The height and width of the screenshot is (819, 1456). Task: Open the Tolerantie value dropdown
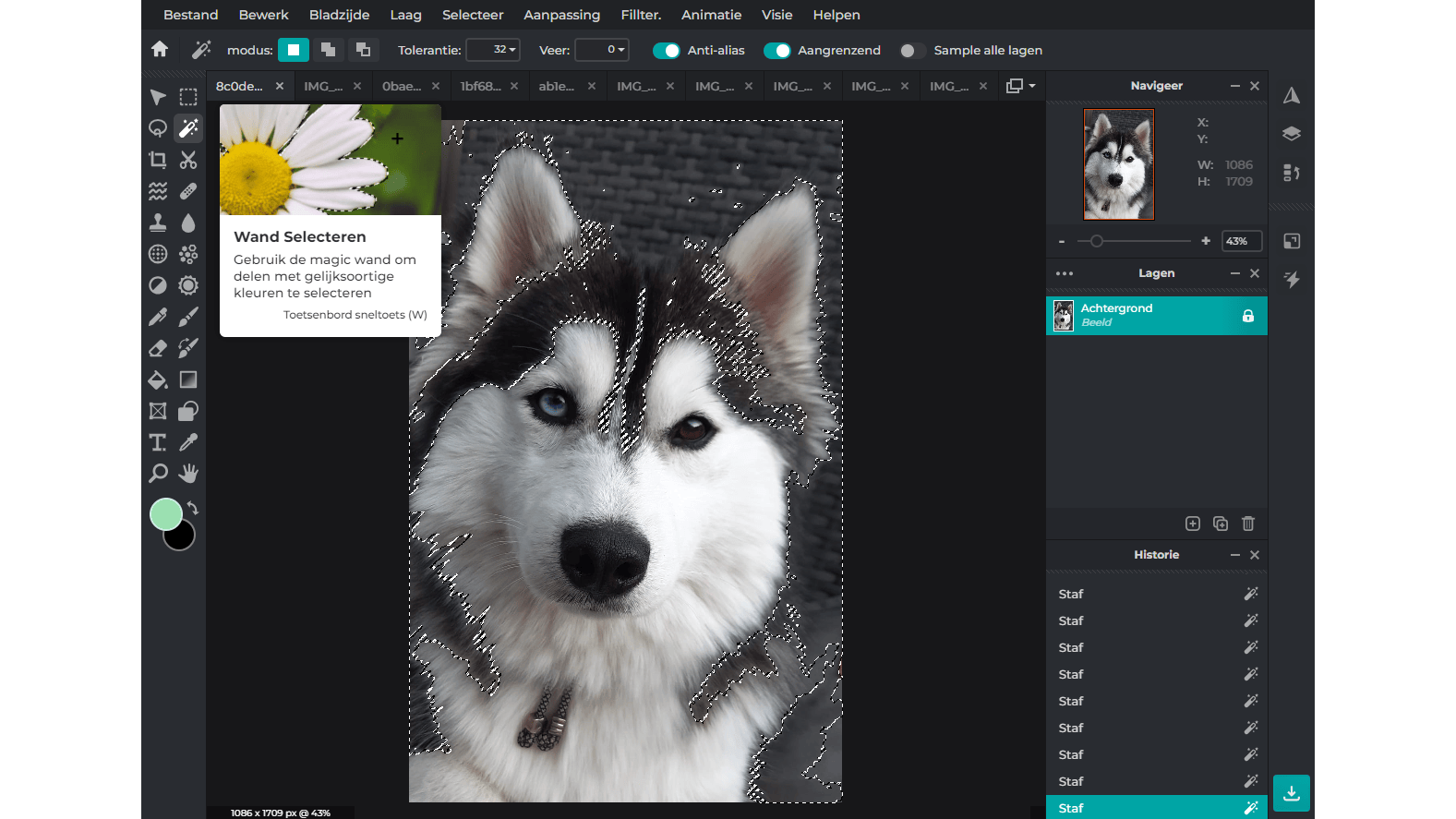point(493,50)
